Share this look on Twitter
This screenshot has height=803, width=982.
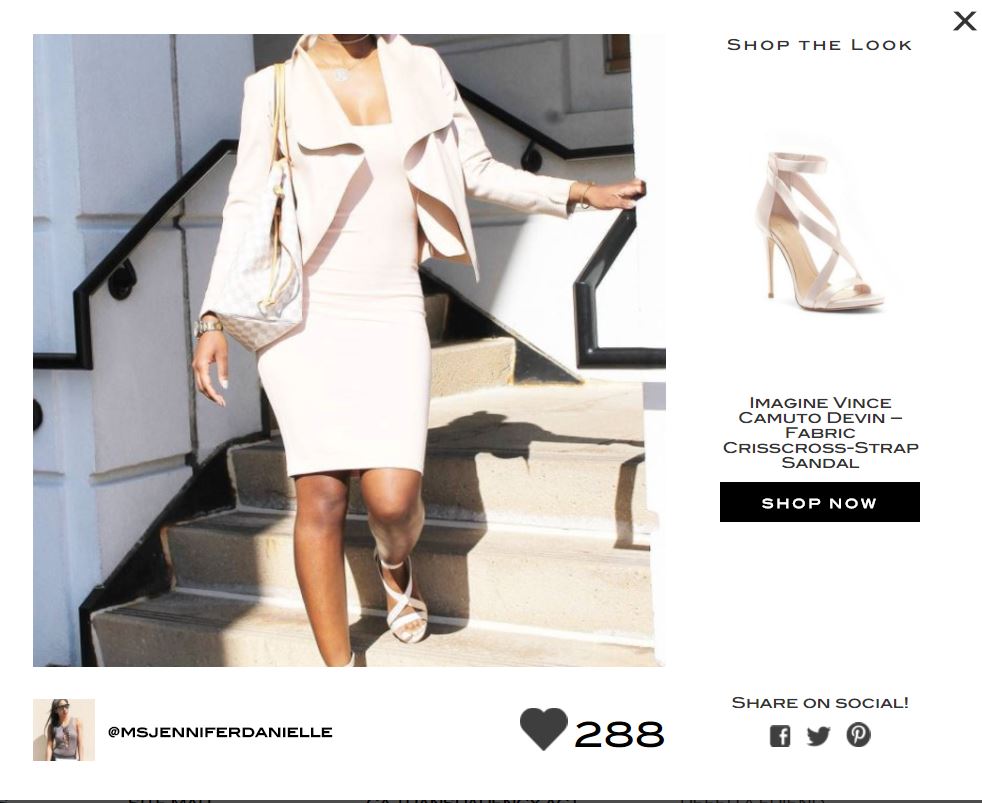click(x=818, y=735)
